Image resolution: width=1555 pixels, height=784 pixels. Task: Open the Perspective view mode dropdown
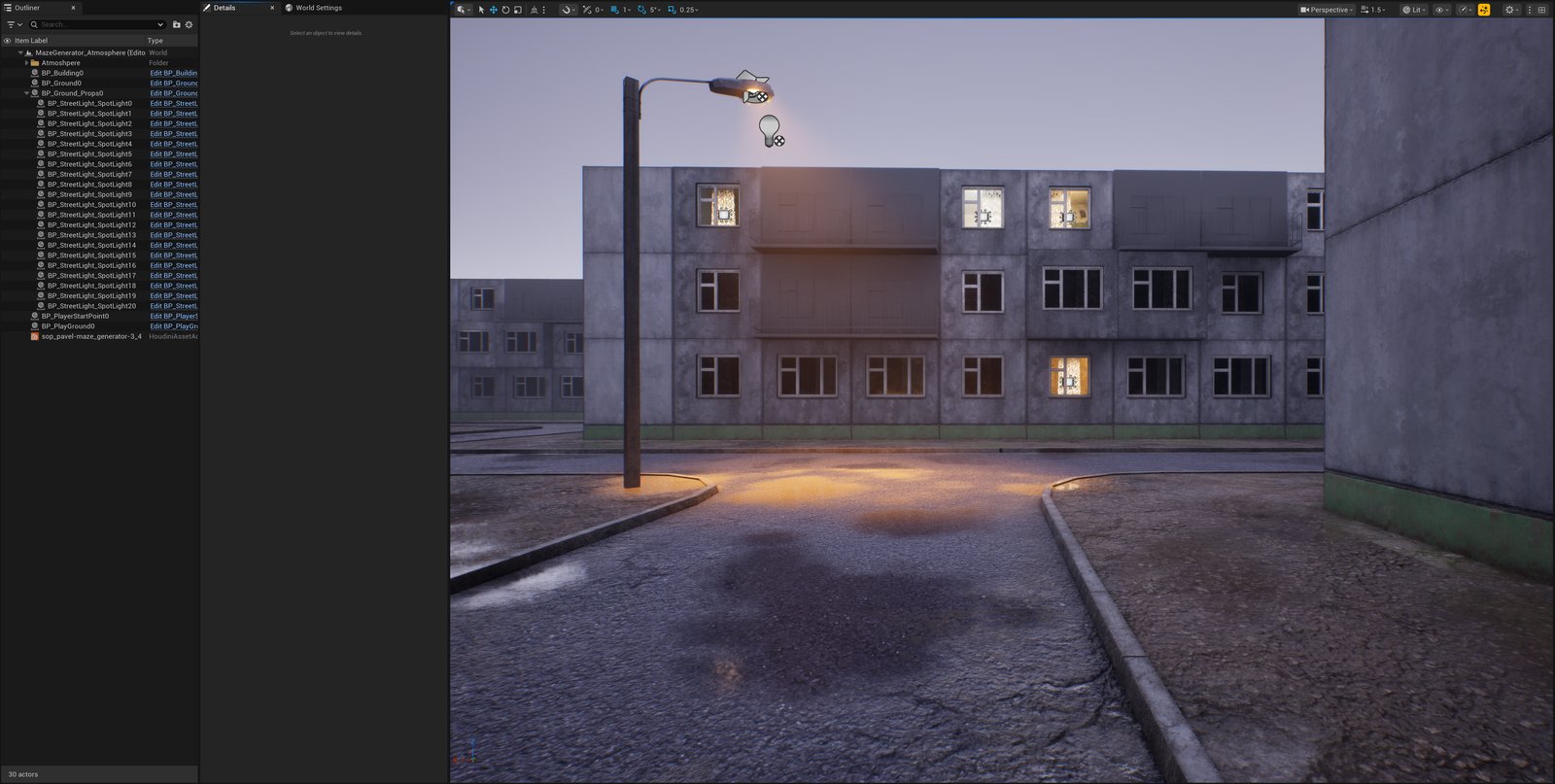tap(1327, 10)
